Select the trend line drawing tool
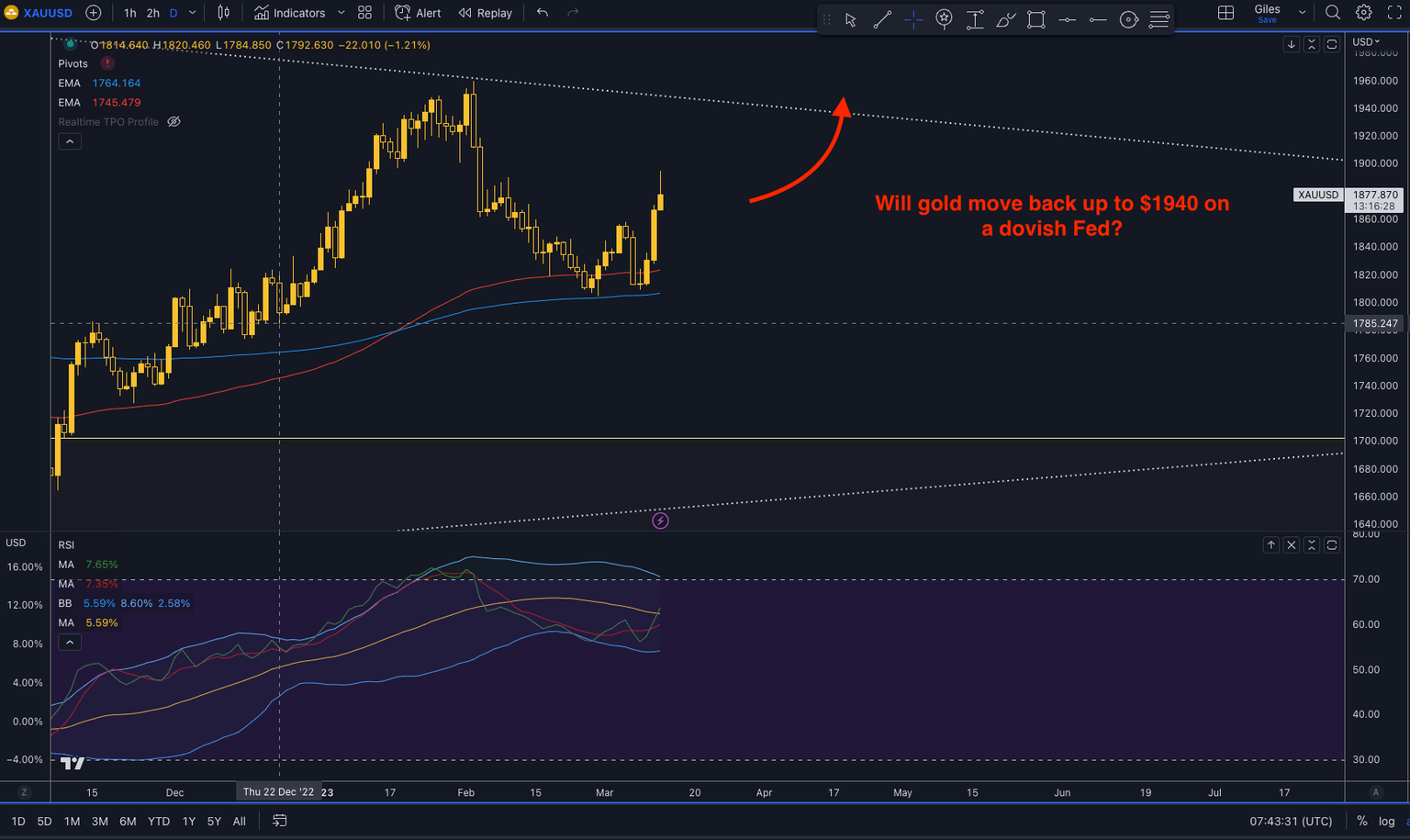This screenshot has width=1410, height=840. click(882, 19)
